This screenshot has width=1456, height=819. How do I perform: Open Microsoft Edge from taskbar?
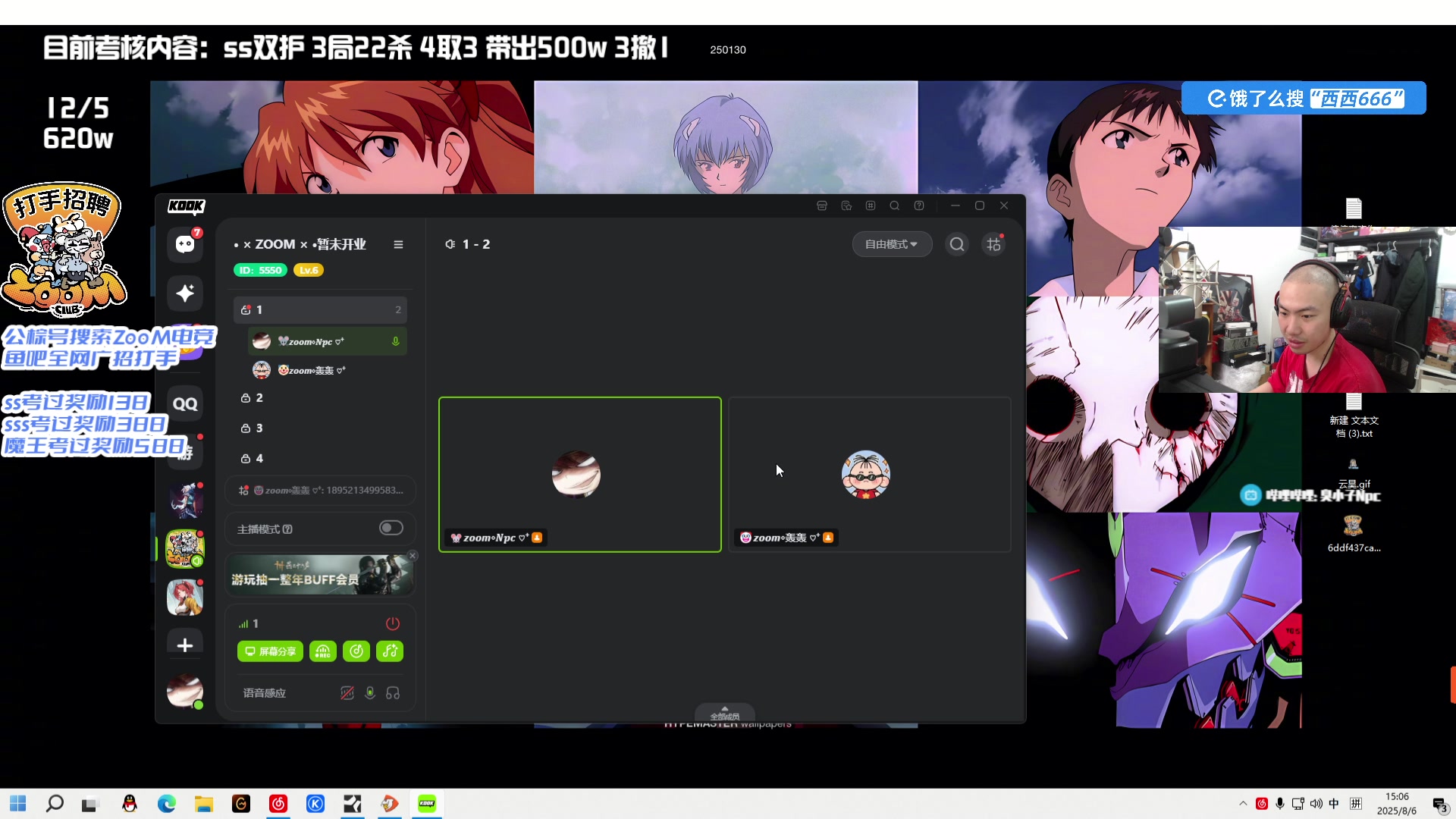point(167,804)
